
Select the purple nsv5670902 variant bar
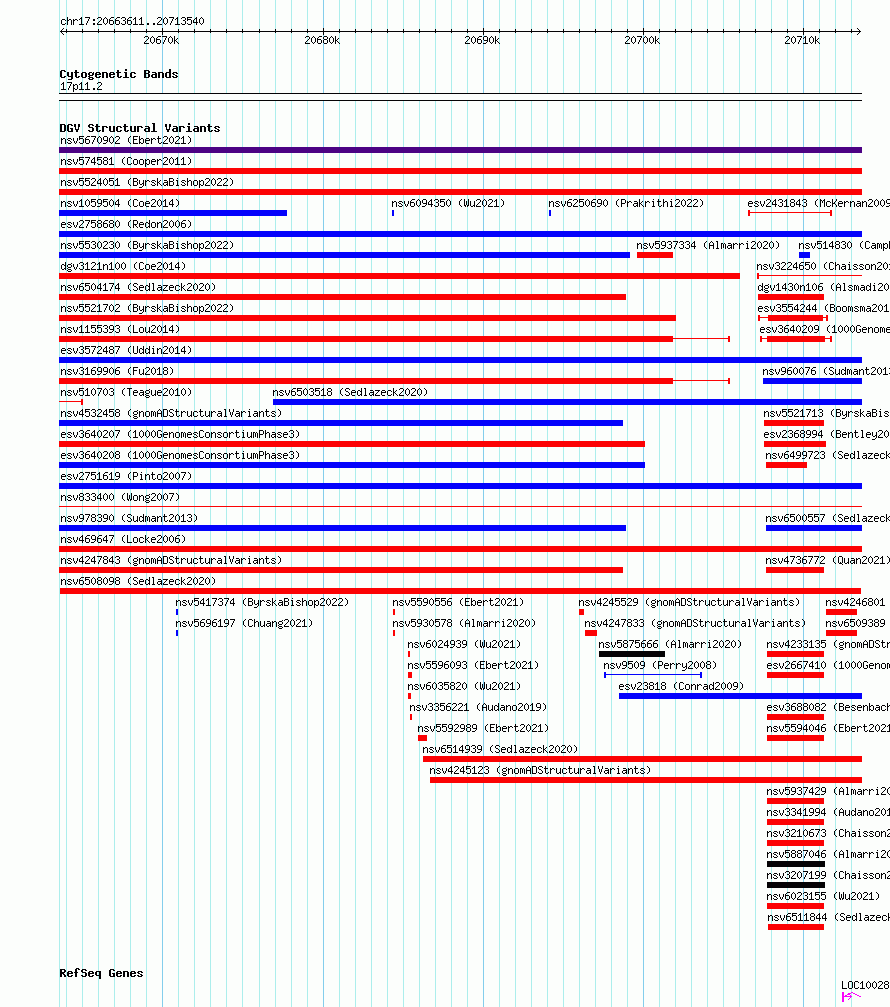(460, 150)
